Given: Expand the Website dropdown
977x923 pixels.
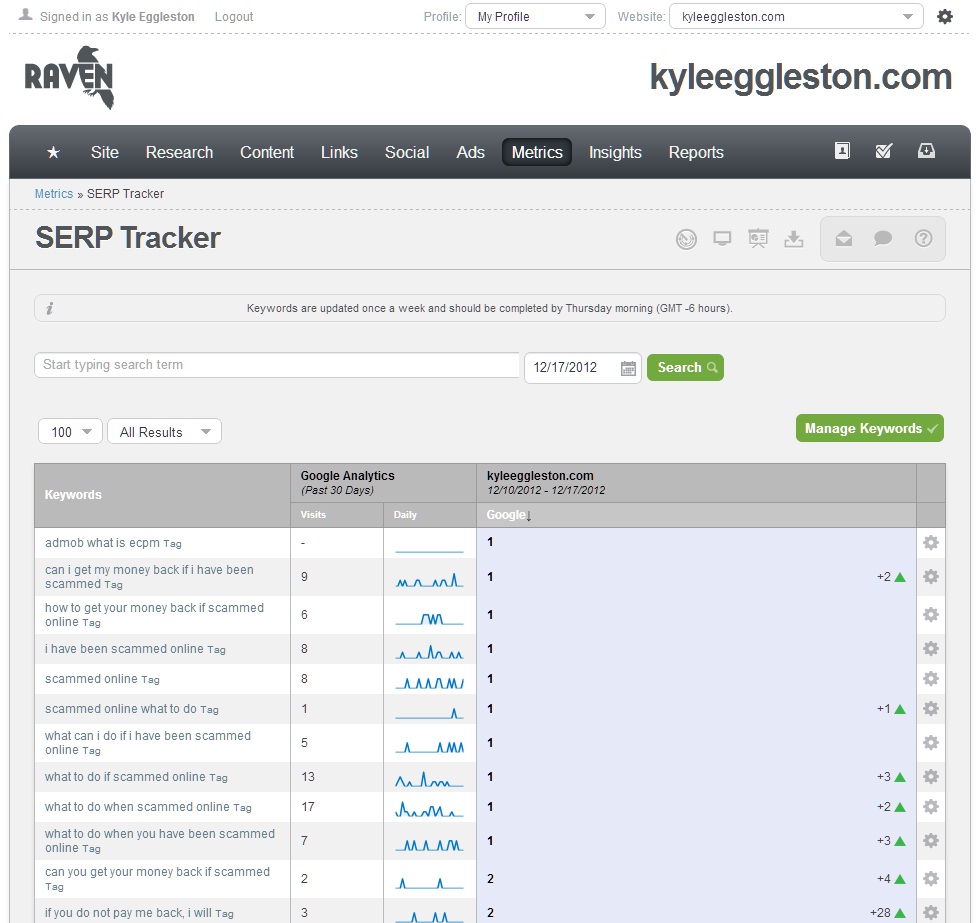Looking at the screenshot, I should click(796, 17).
